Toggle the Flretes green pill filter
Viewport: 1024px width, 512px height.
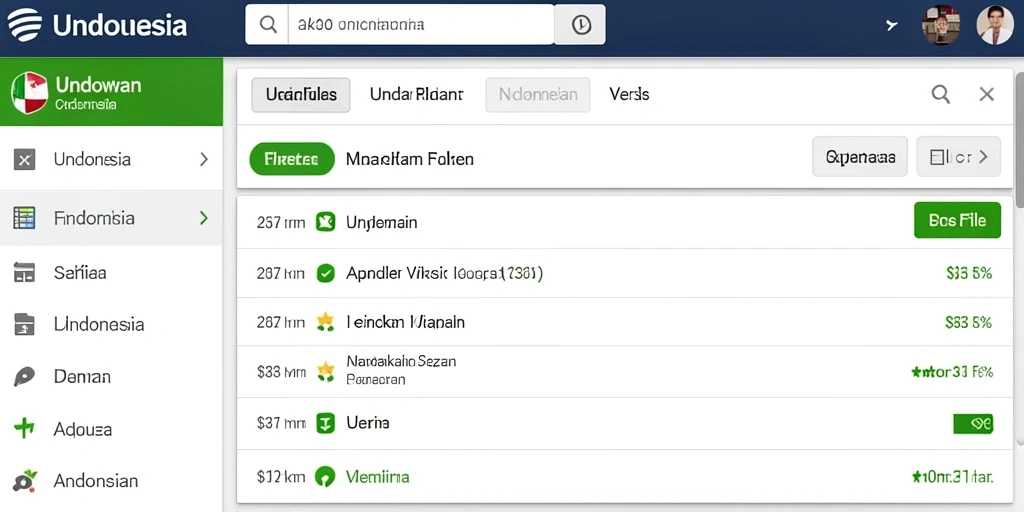292,159
